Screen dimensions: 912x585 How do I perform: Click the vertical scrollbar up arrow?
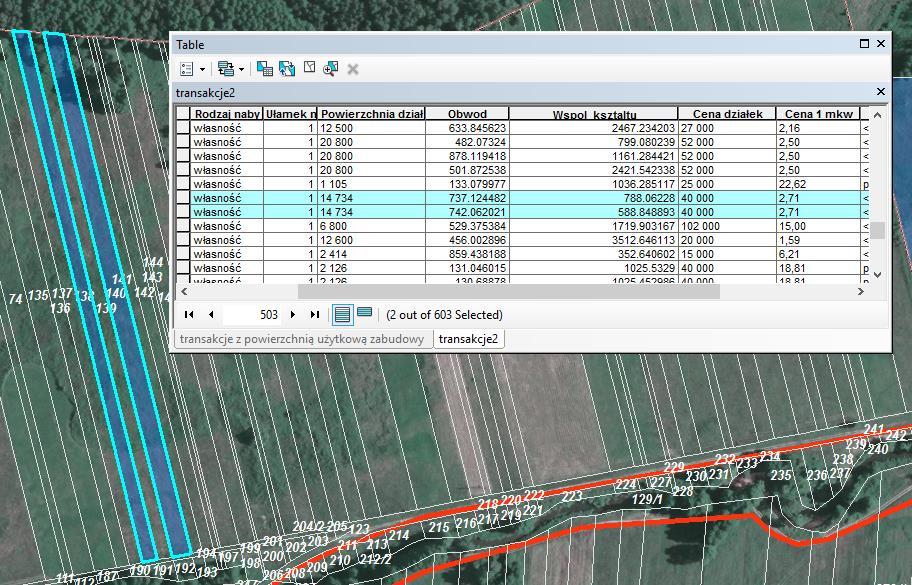pyautogui.click(x=878, y=115)
